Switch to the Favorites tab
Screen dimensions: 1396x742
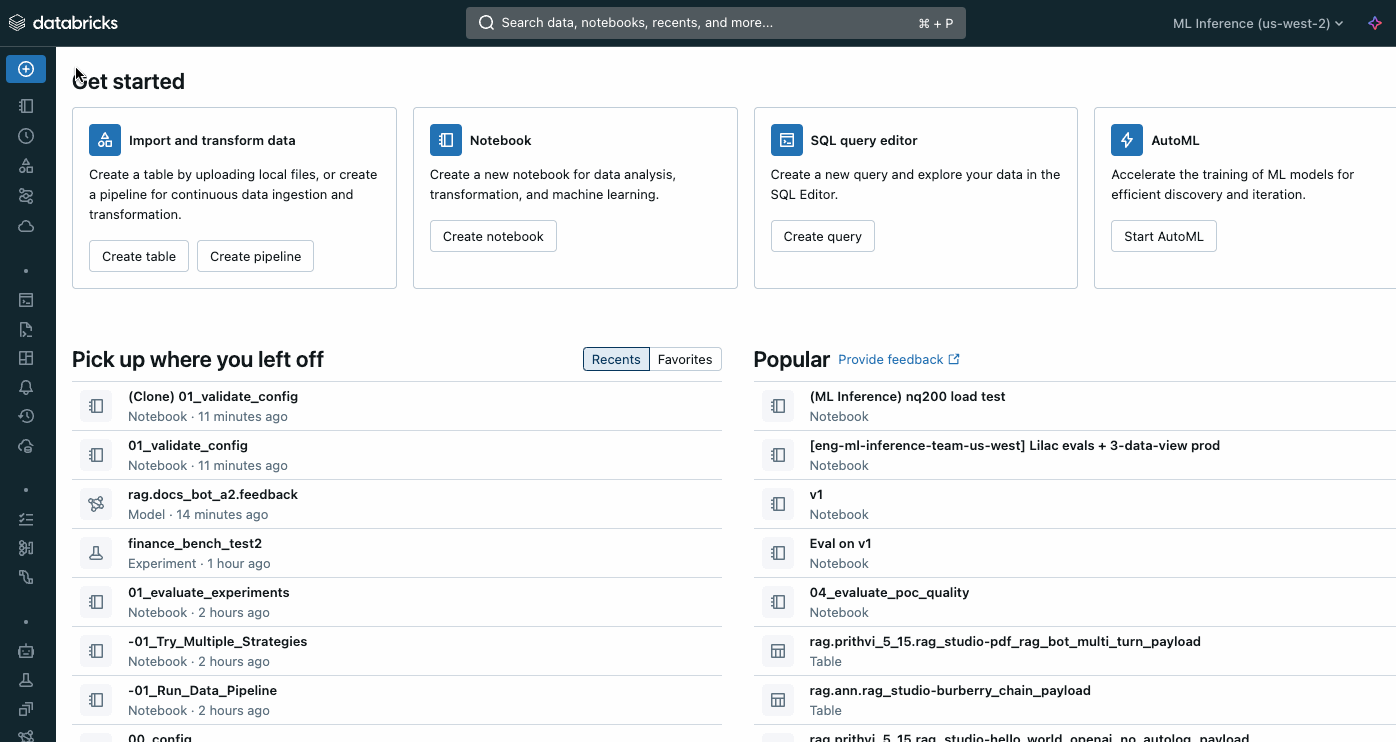685,359
